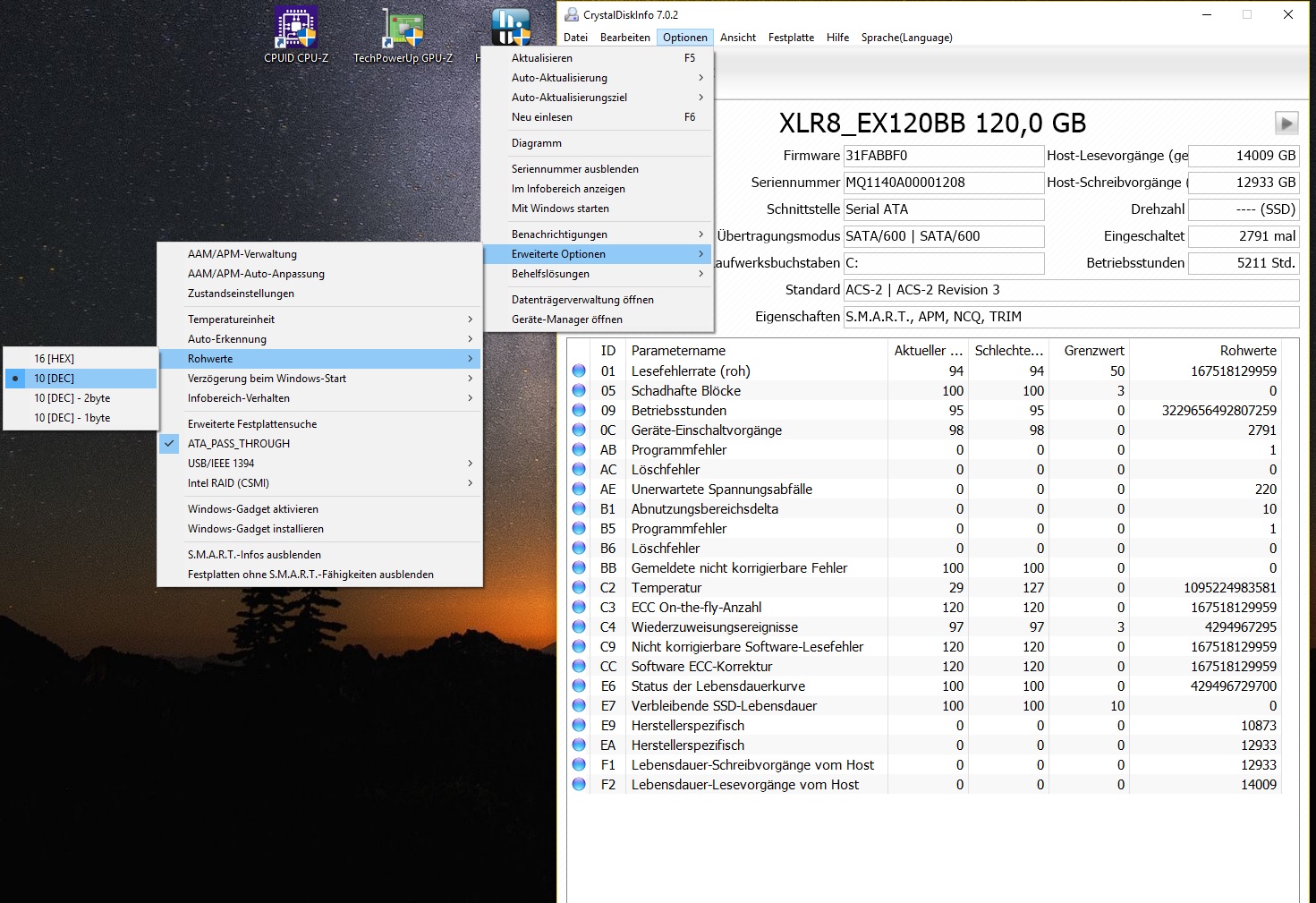
Task: Toggle Im Infobereich anzeigen option
Action: (x=598, y=189)
